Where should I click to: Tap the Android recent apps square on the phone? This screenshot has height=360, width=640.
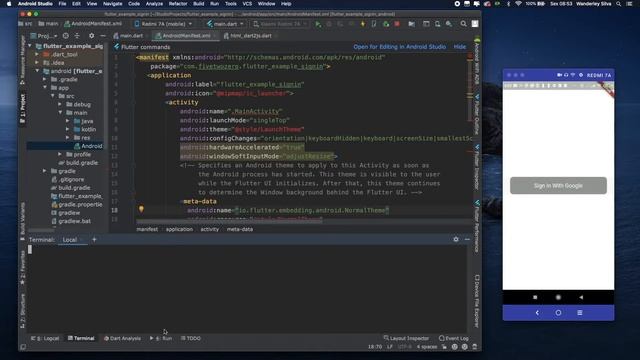pos(535,297)
